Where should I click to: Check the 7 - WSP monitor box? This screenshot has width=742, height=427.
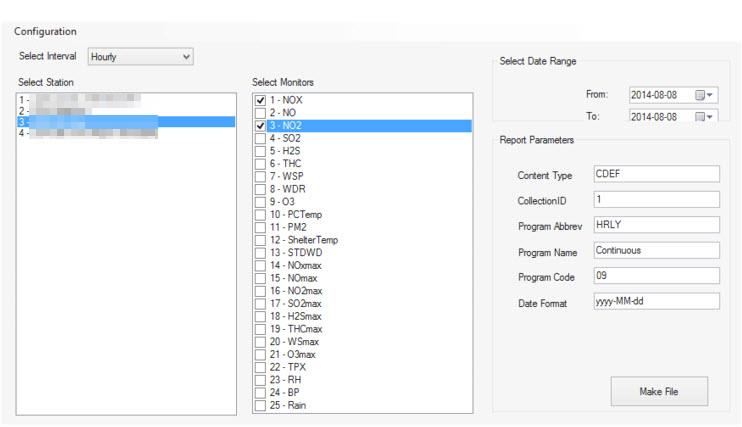click(261, 177)
